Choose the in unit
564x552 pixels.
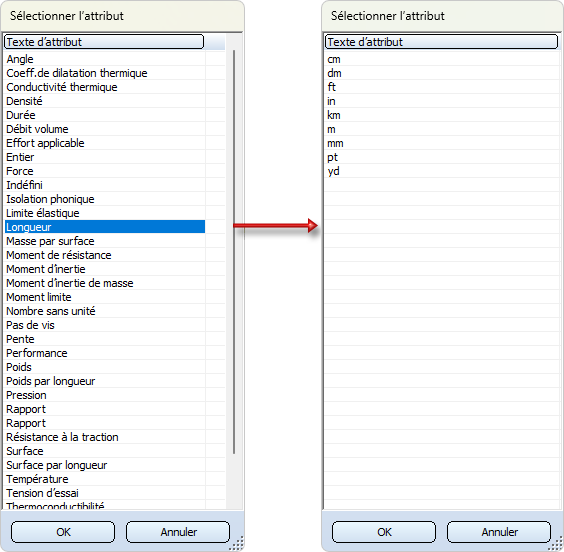[x=442, y=101]
